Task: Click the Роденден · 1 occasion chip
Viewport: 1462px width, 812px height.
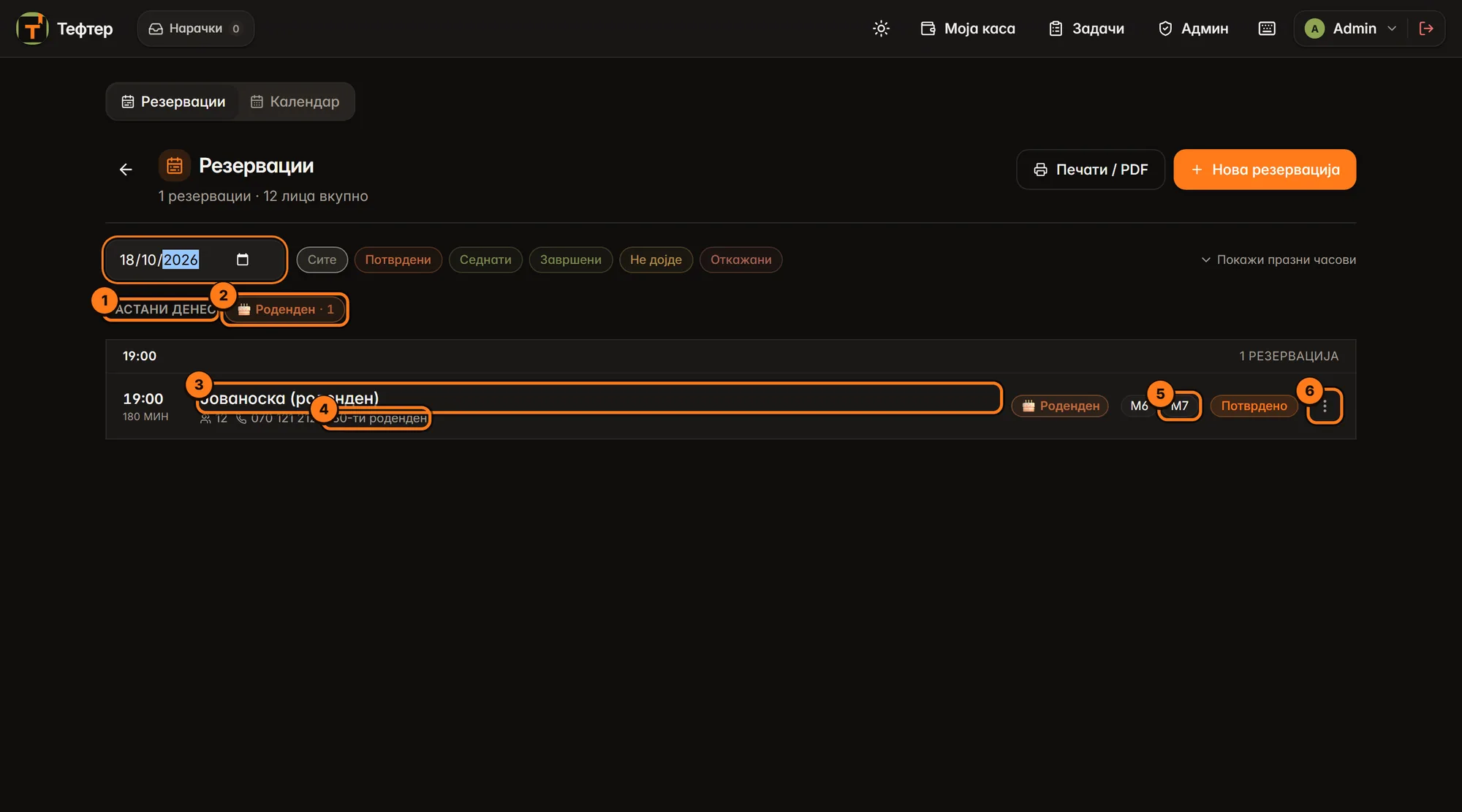Action: click(285, 309)
